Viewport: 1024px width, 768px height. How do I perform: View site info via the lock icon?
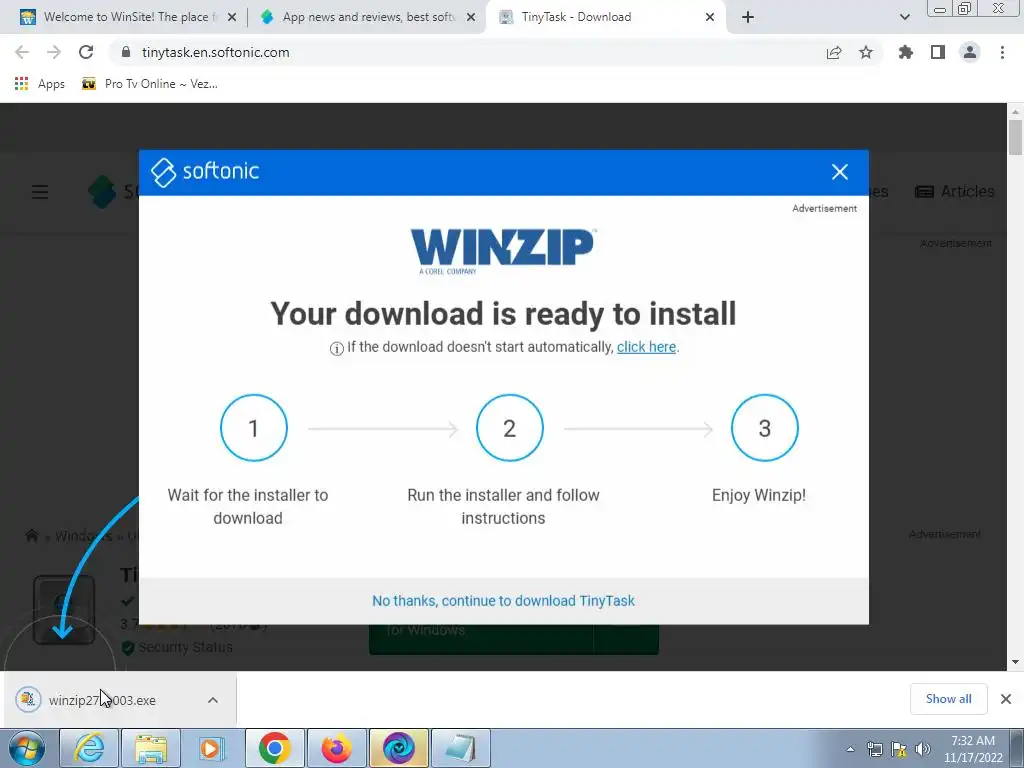126,52
